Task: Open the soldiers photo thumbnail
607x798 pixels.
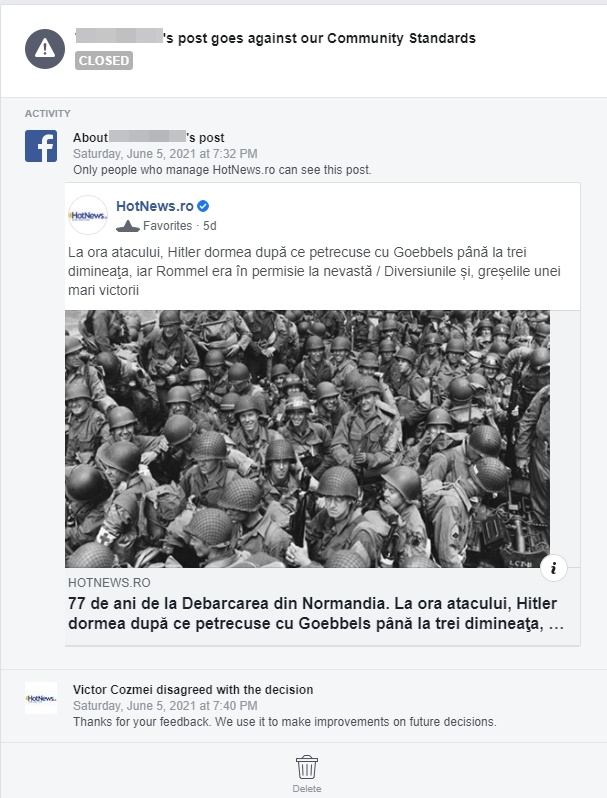Action: pyautogui.click(x=307, y=439)
